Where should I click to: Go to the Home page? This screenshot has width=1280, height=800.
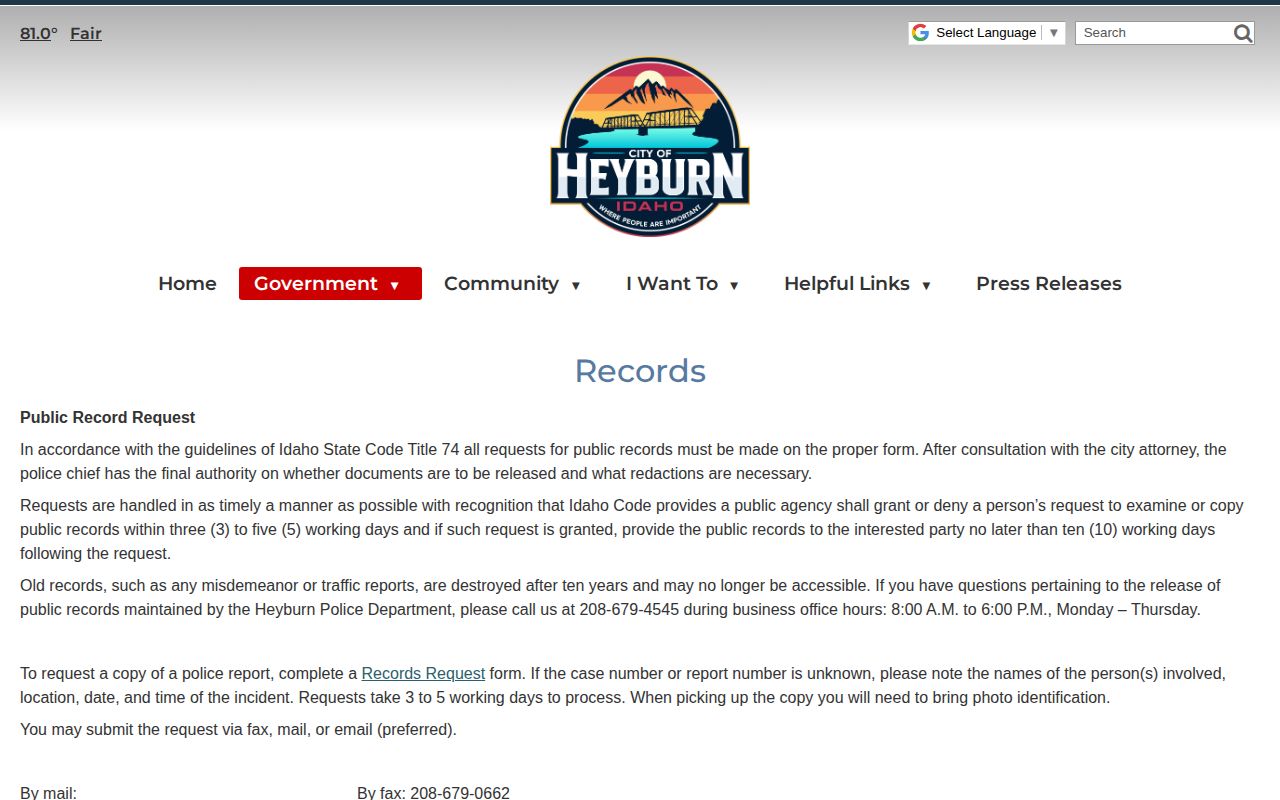pos(187,283)
